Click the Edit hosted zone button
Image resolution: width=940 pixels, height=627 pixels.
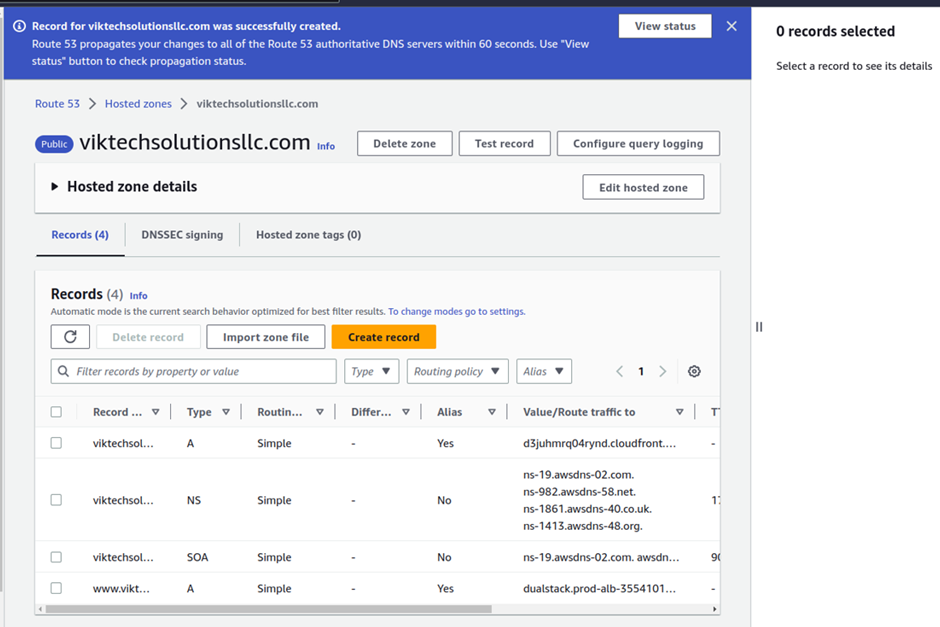click(643, 187)
